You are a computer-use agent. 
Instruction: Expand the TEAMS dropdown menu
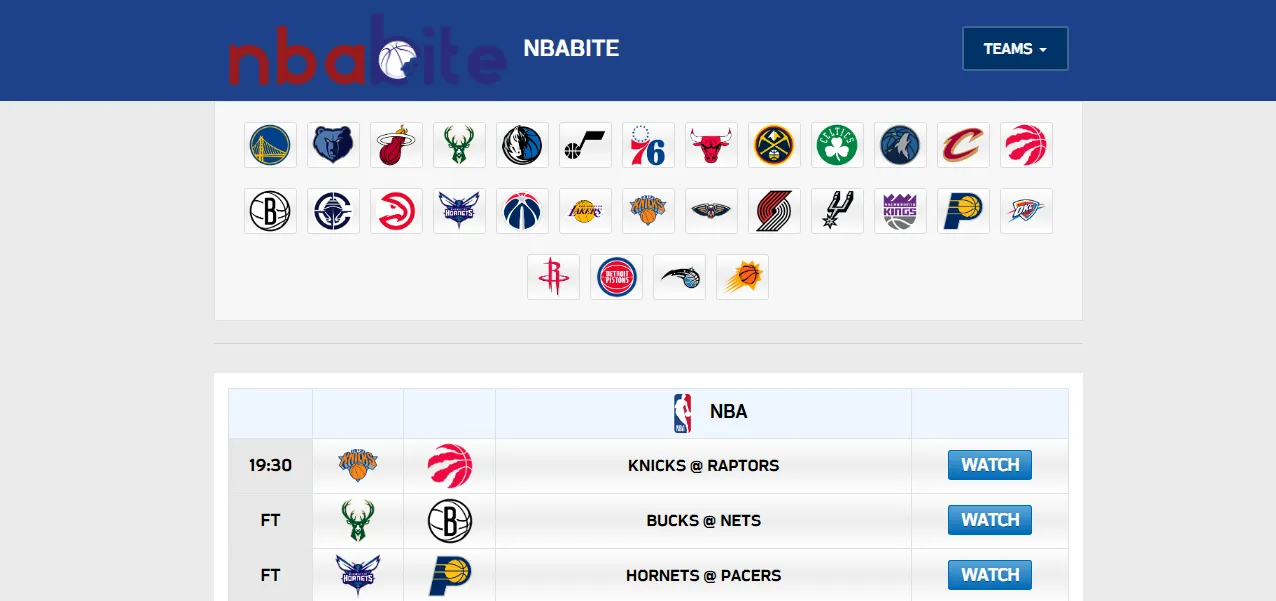[1015, 49]
